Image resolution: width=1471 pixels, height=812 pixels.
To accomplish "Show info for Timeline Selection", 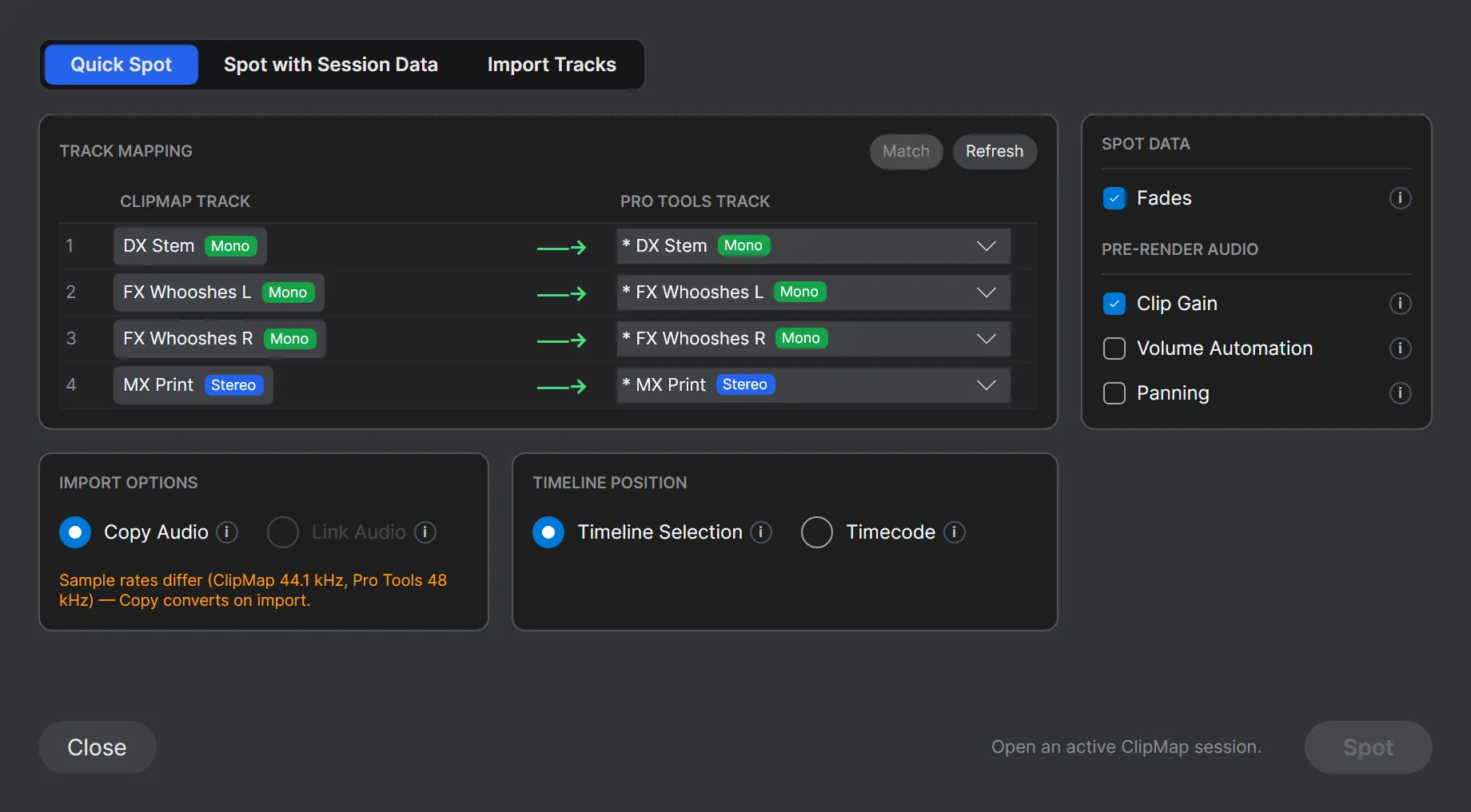I will (x=761, y=532).
